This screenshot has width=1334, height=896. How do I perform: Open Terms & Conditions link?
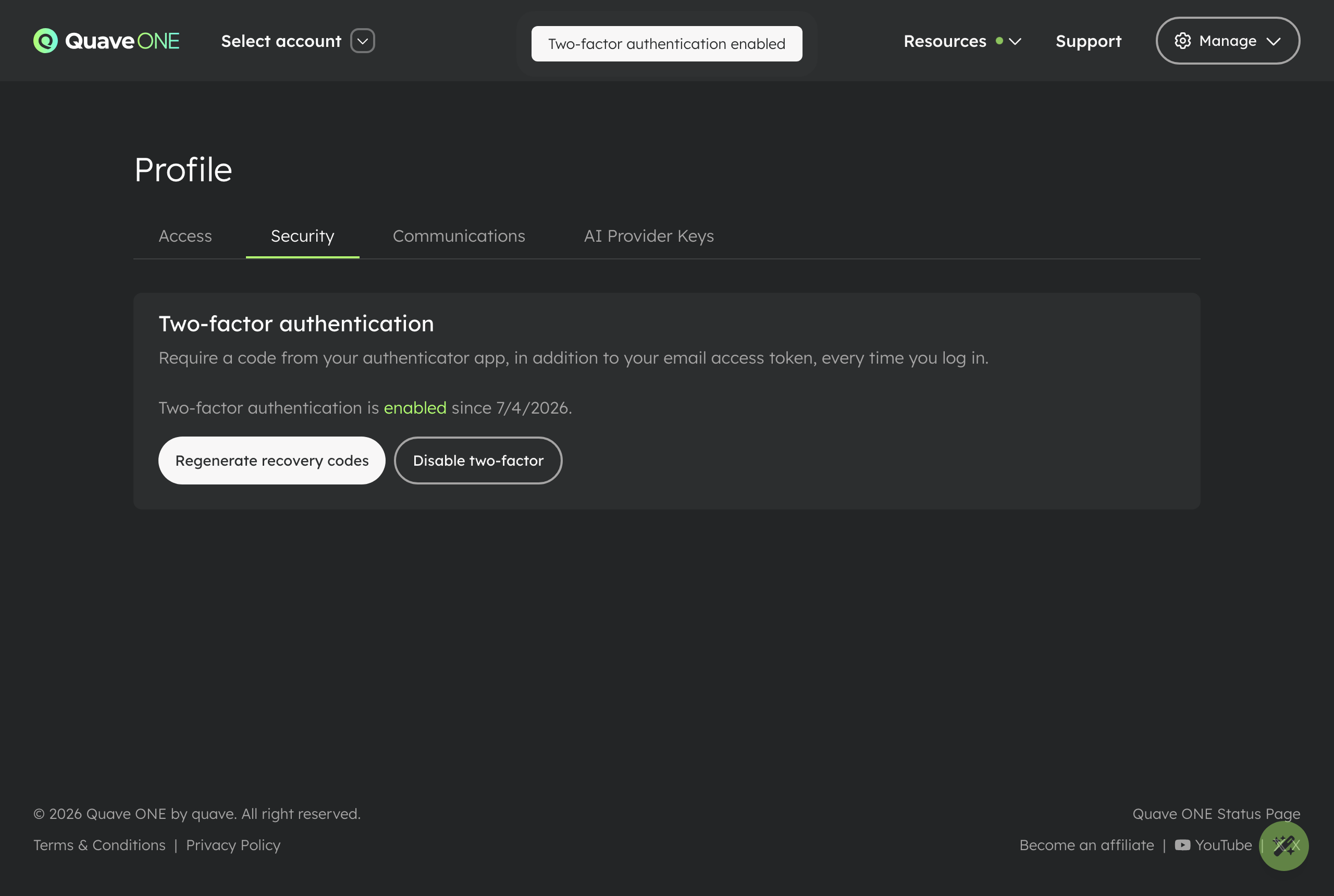(100, 845)
